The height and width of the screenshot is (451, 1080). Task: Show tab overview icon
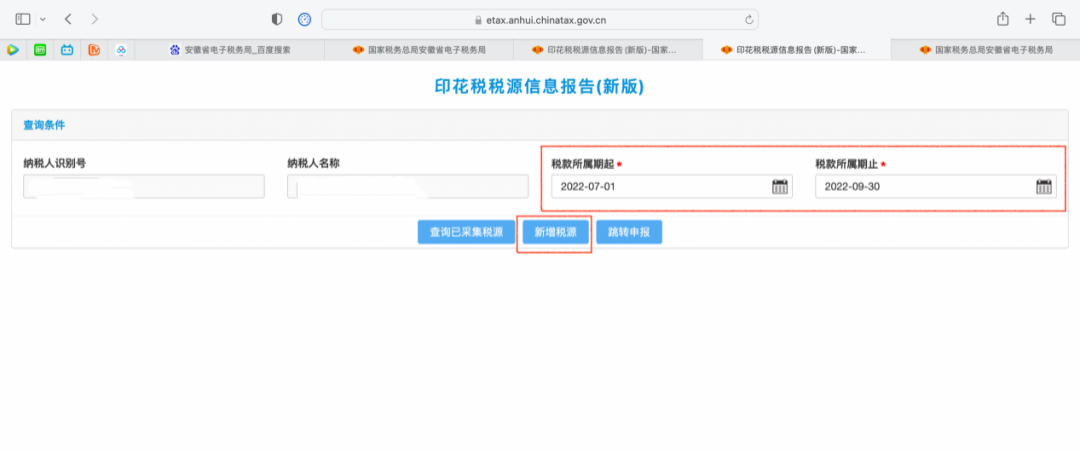click(1059, 19)
